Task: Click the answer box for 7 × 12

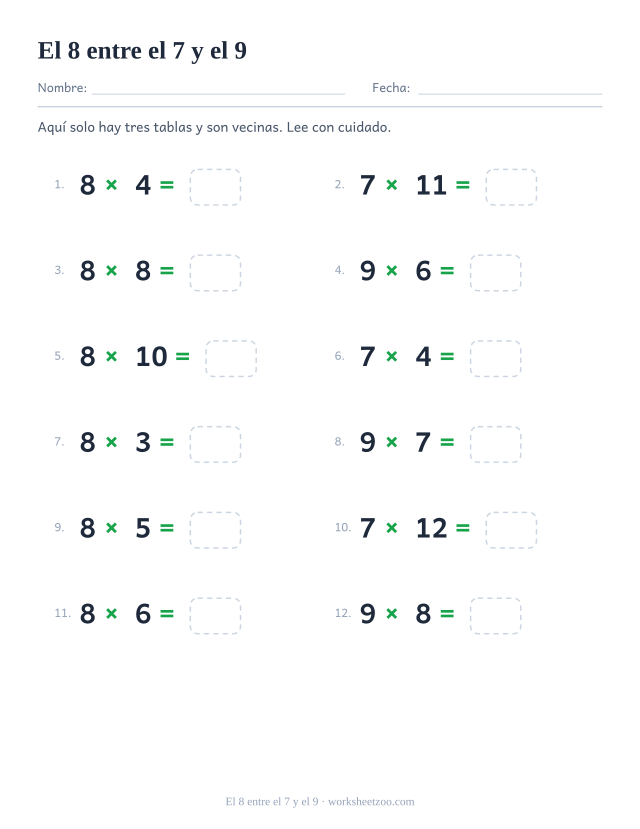Action: pos(511,530)
